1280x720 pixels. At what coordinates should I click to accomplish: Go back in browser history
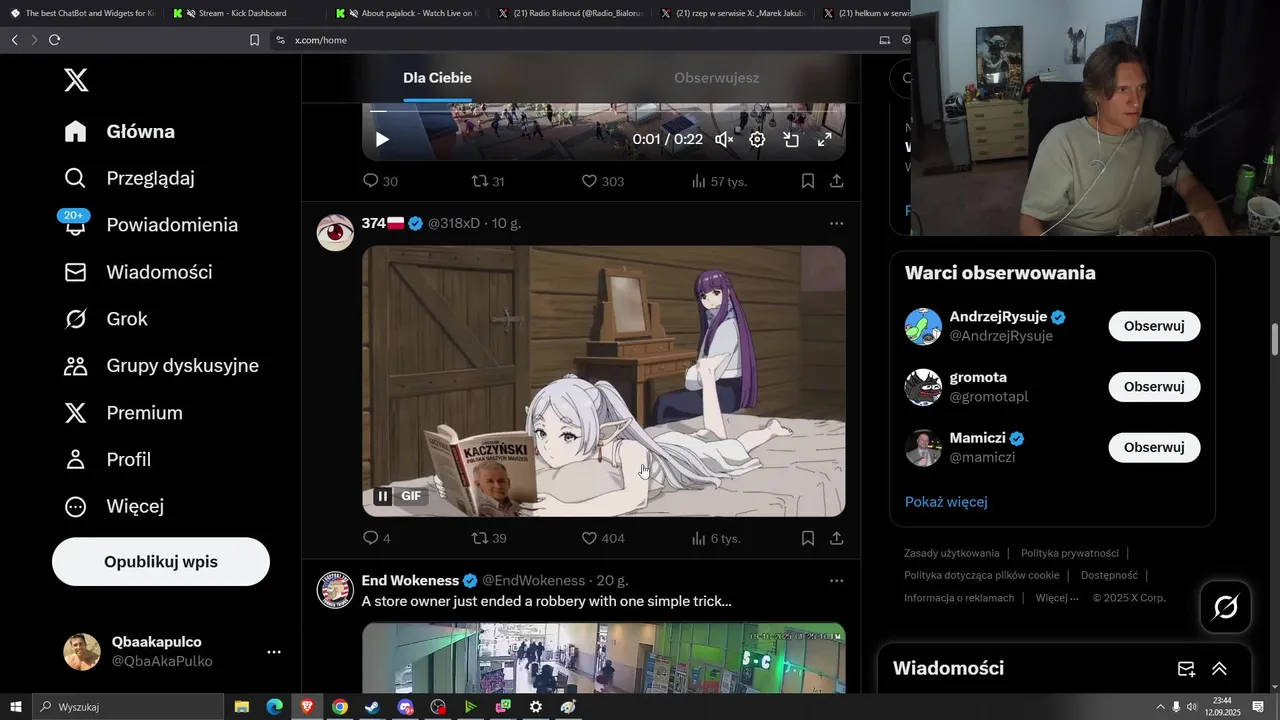pyautogui.click(x=14, y=40)
